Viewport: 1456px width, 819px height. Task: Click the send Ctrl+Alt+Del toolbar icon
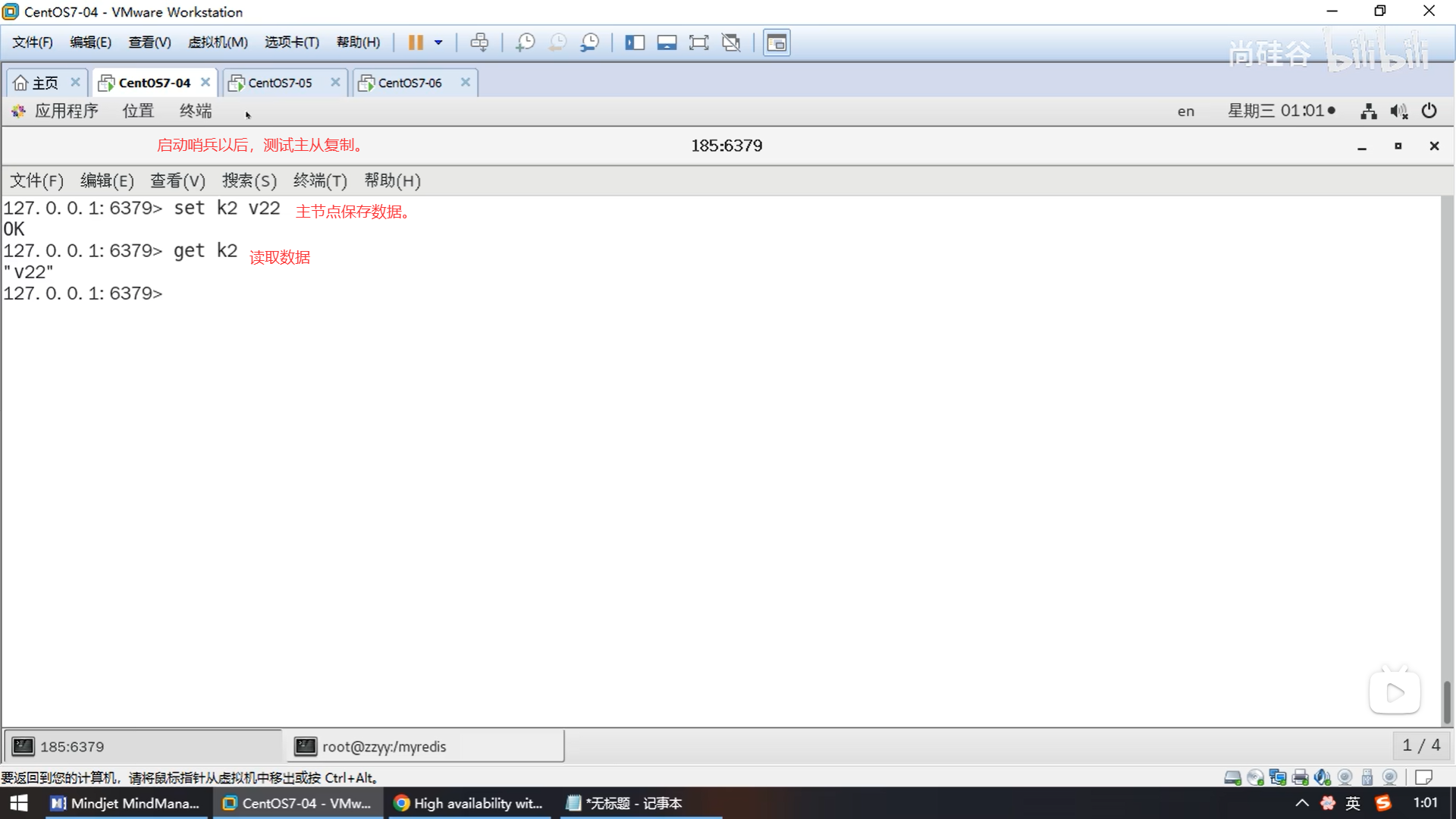(479, 42)
